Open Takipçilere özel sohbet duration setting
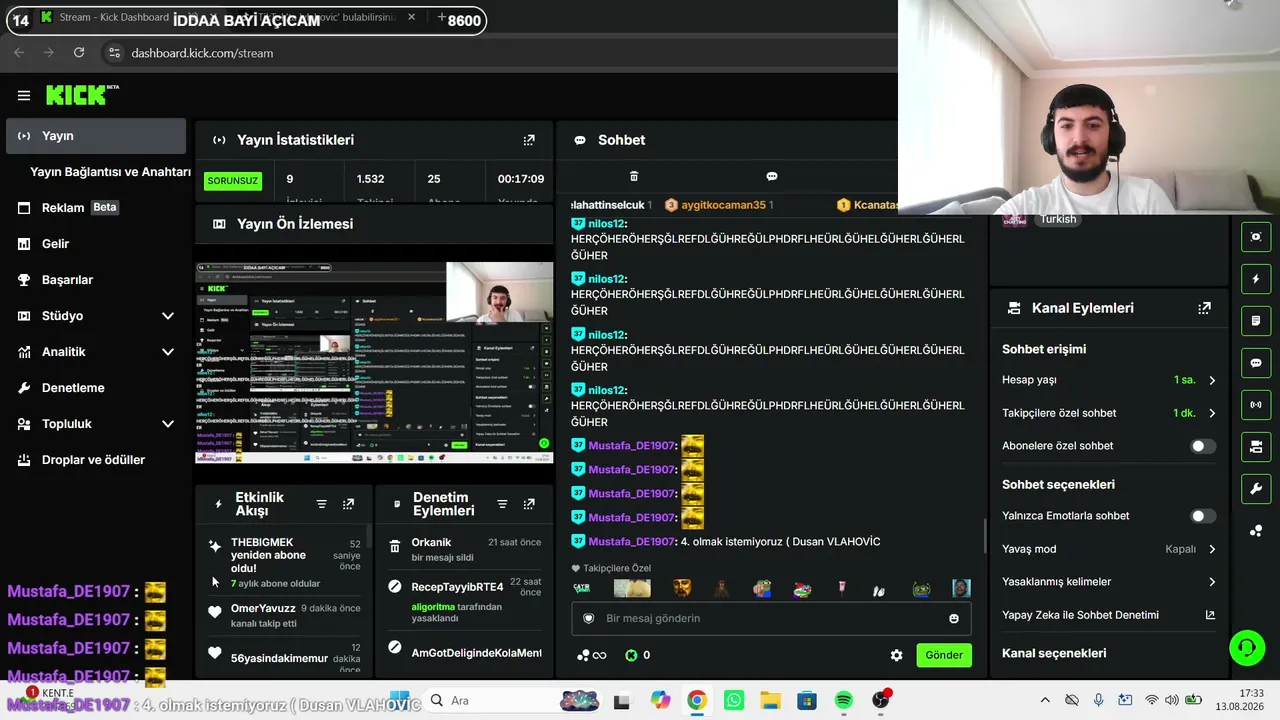 (x=1108, y=413)
